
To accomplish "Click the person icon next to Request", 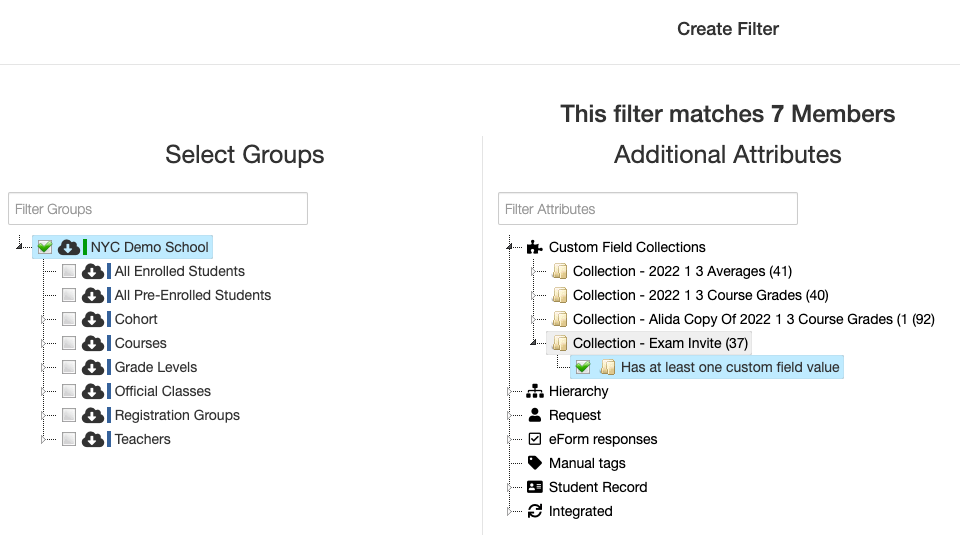I will click(534, 415).
